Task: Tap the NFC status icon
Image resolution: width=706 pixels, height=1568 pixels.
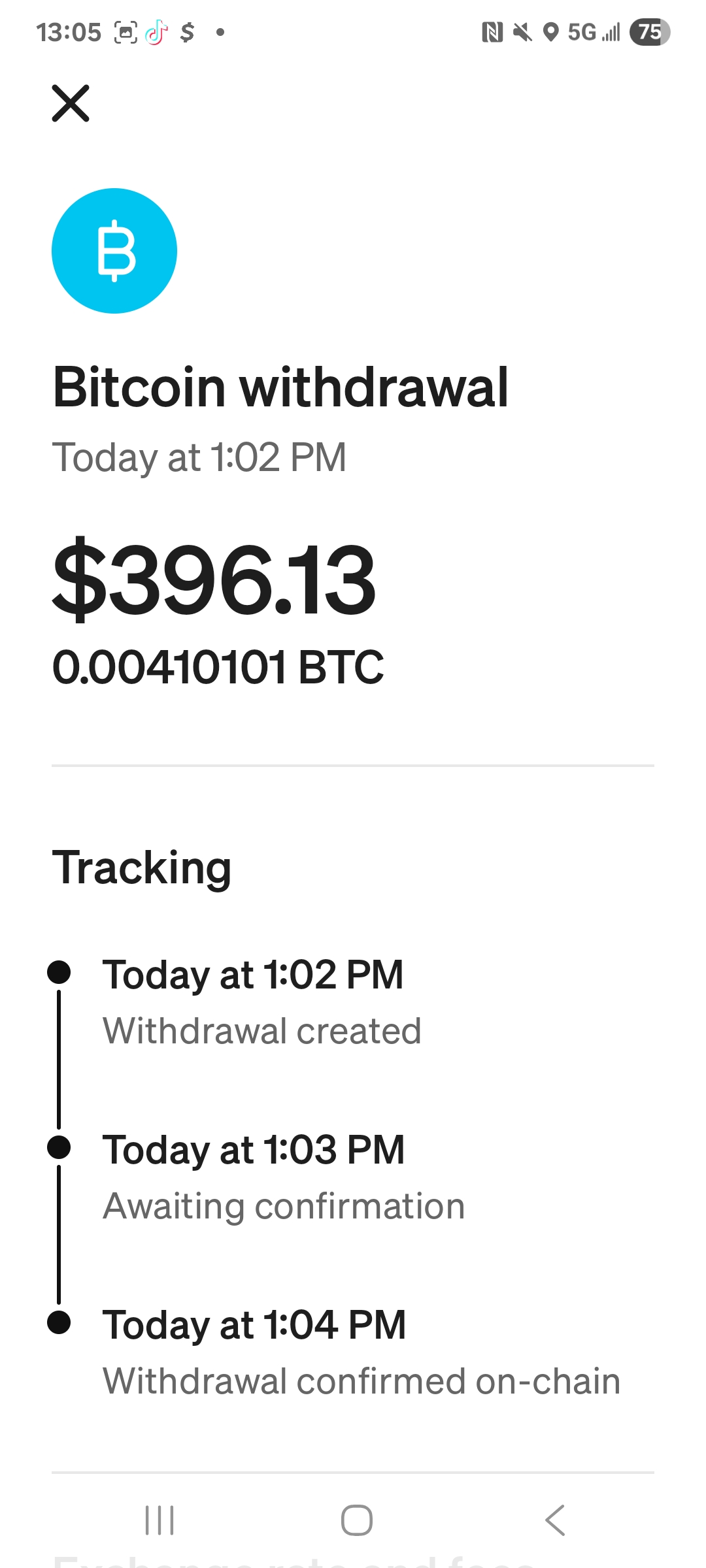Action: pyautogui.click(x=492, y=32)
